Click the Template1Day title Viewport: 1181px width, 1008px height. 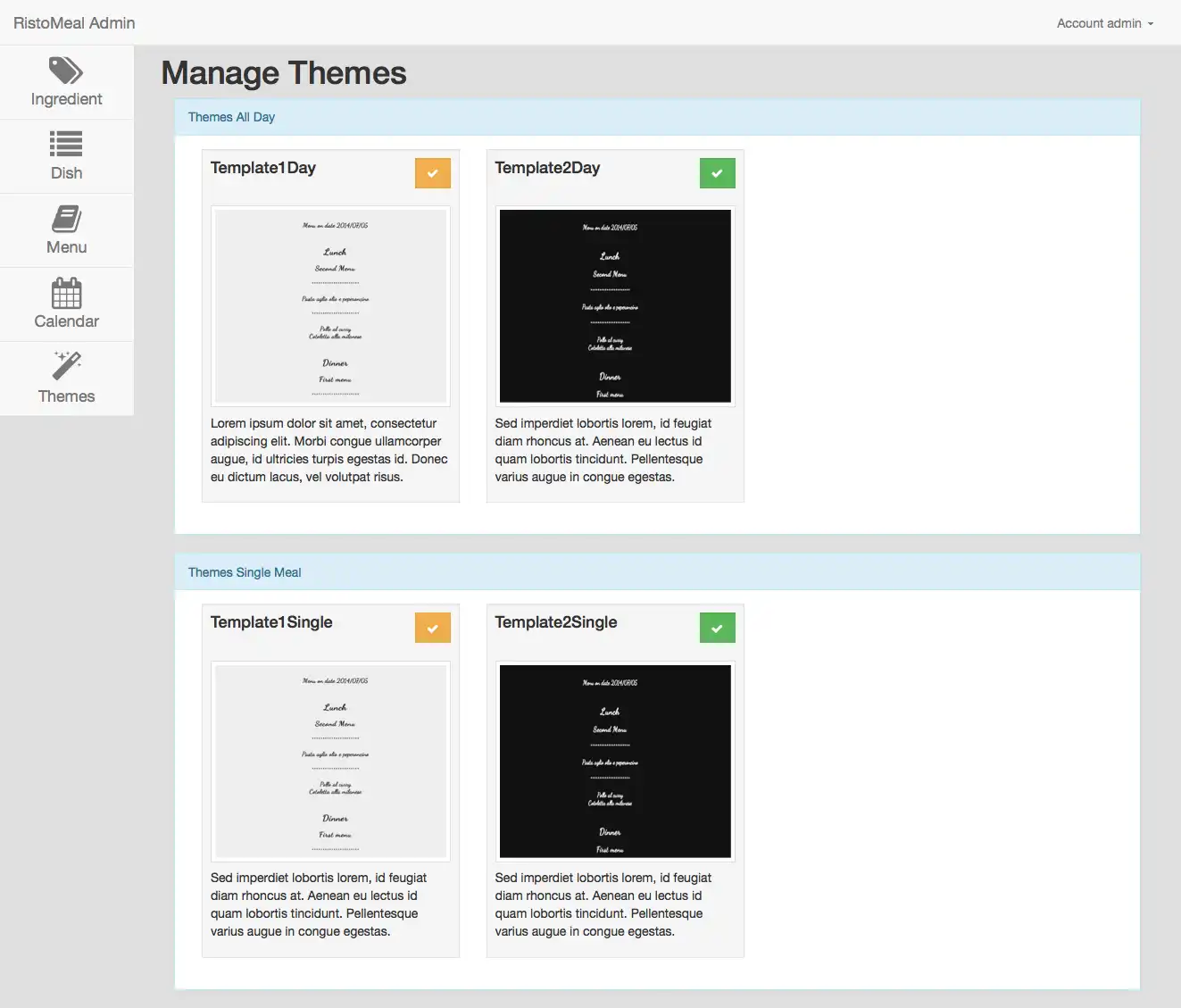point(263,168)
